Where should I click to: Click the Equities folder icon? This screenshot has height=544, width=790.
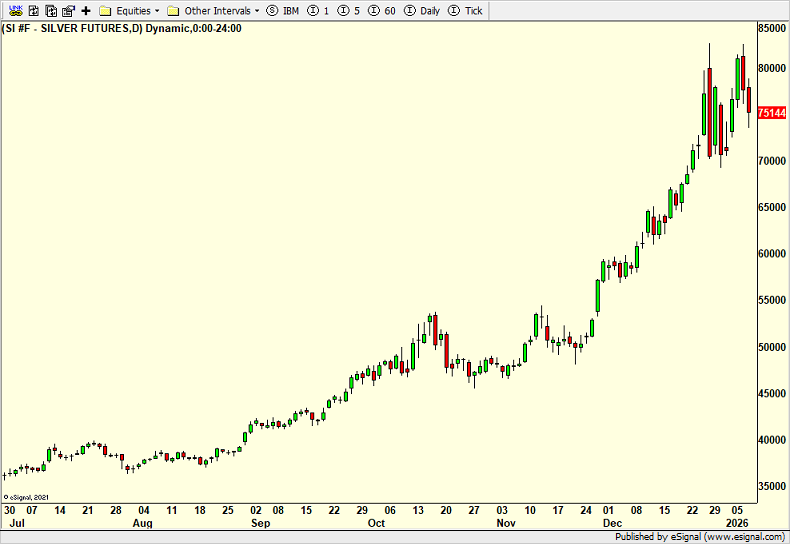104,10
